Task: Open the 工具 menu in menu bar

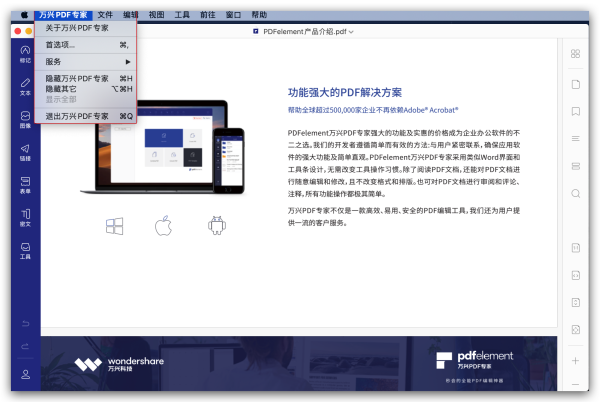Action: (x=182, y=15)
